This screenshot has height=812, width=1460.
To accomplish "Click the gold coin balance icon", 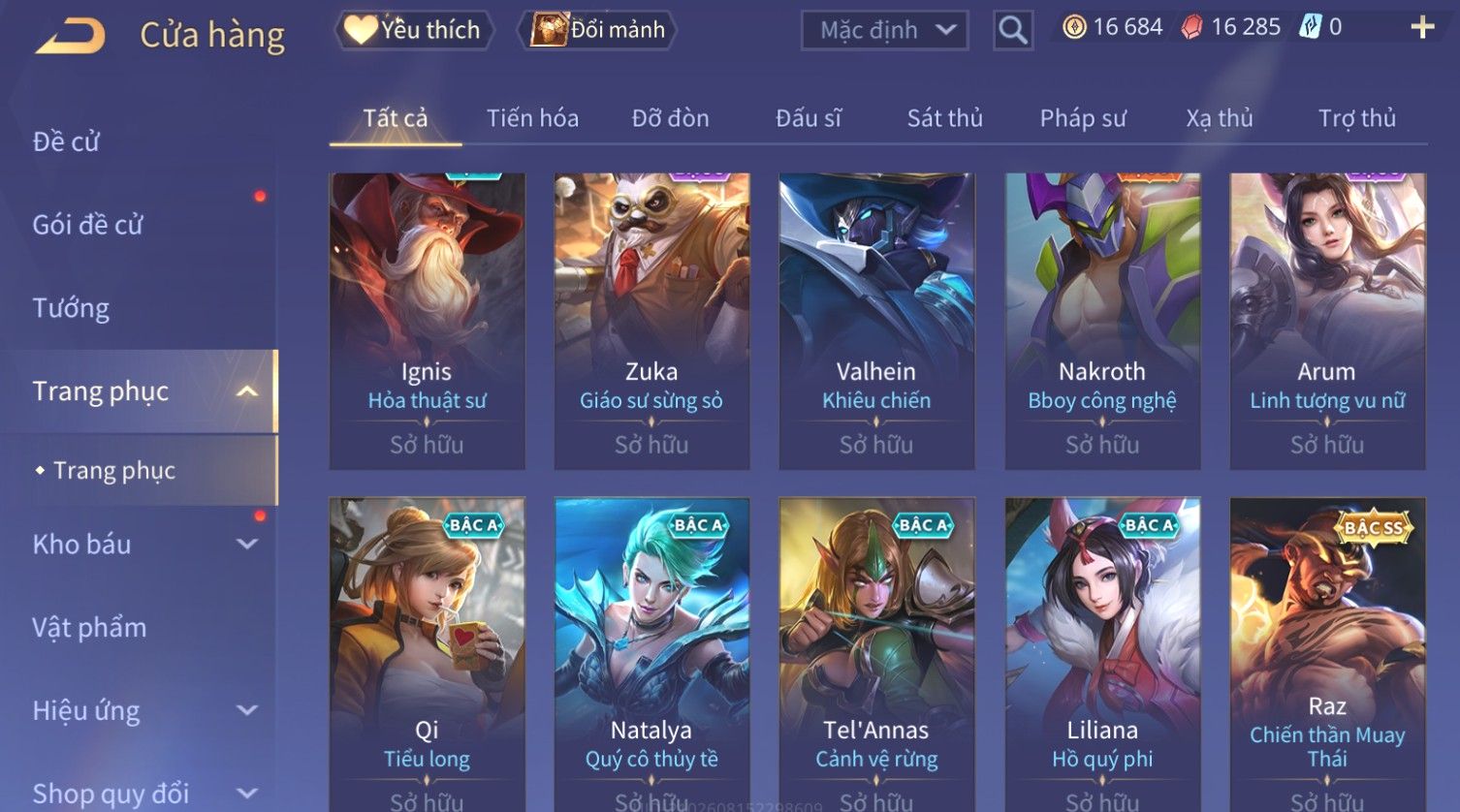I will (1074, 27).
